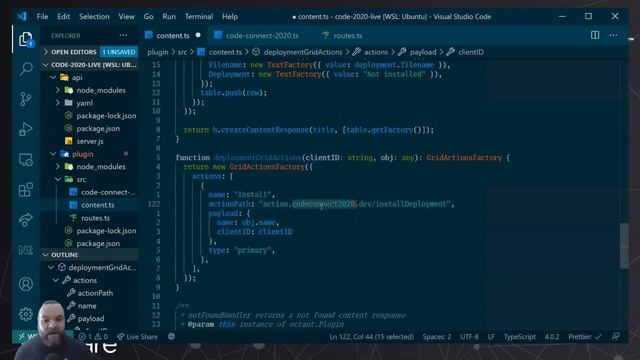
Task: Click the payload breadcrumb segment
Action: pos(423,52)
